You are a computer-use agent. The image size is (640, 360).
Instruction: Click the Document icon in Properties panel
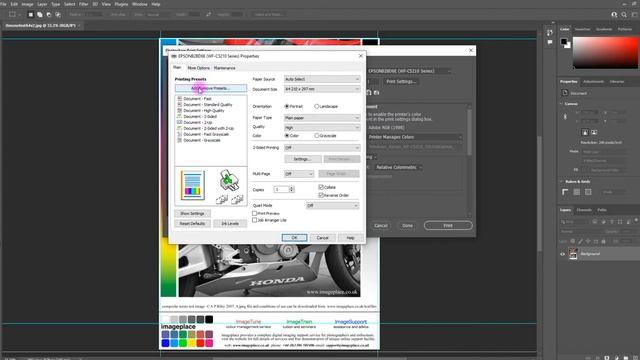click(565, 93)
